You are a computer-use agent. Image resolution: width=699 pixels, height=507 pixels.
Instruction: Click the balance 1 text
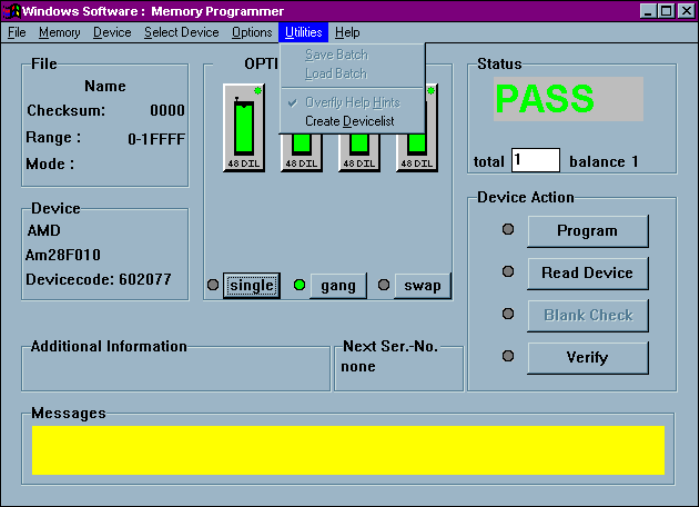pyautogui.click(x=604, y=161)
